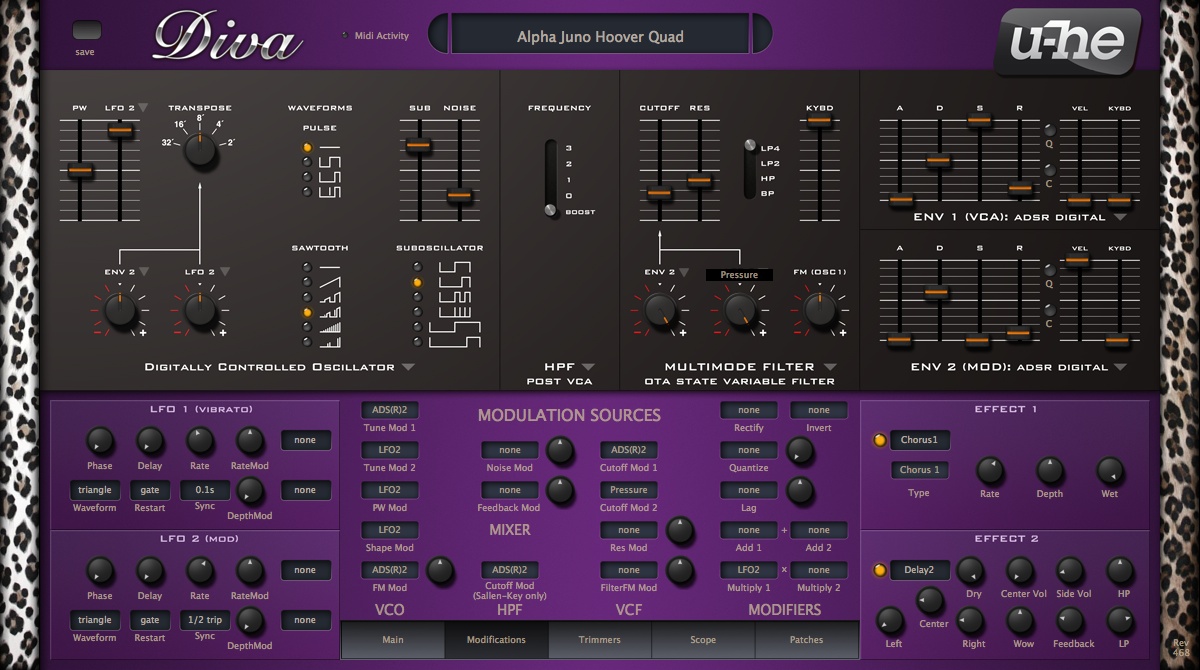1200x670 pixels.
Task: Open the Patches tab
Action: [806, 640]
